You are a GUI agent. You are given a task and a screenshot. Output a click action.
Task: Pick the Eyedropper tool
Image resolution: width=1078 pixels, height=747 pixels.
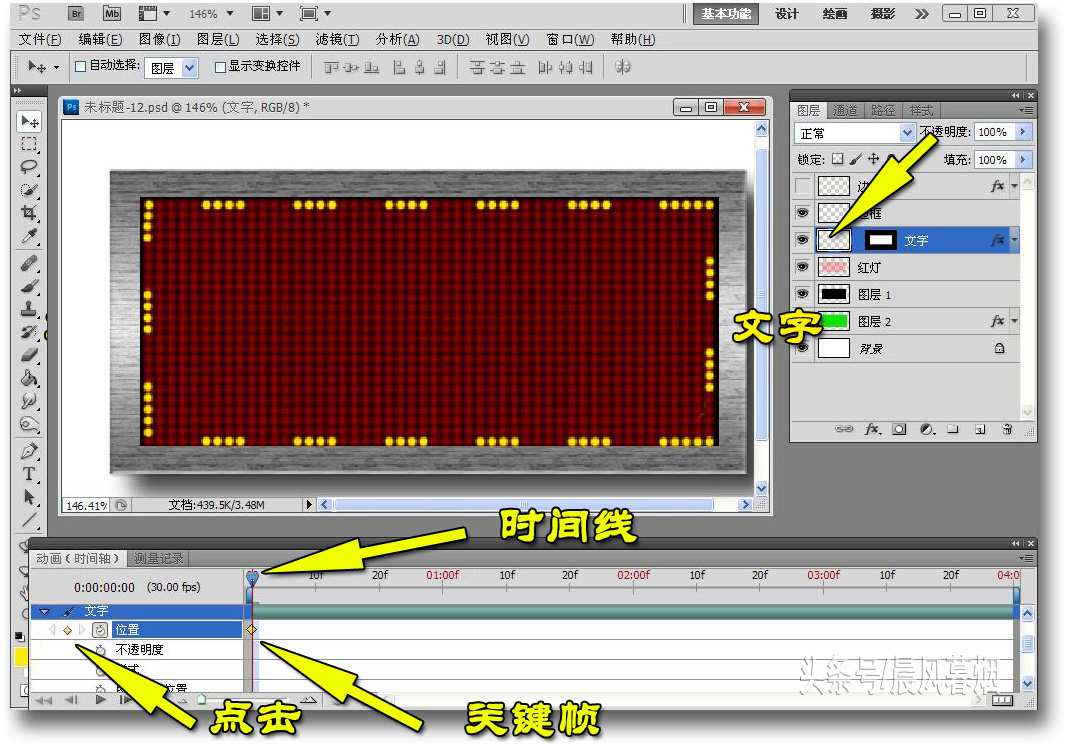pos(29,237)
